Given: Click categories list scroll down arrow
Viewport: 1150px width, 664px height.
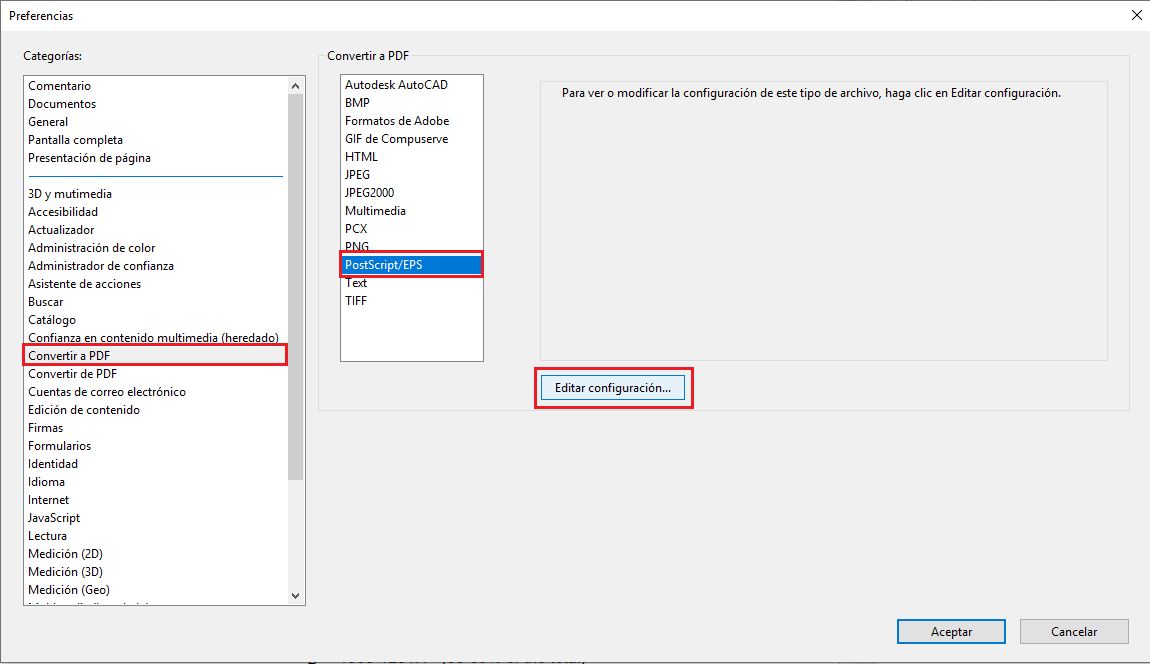Looking at the screenshot, I should [x=296, y=596].
